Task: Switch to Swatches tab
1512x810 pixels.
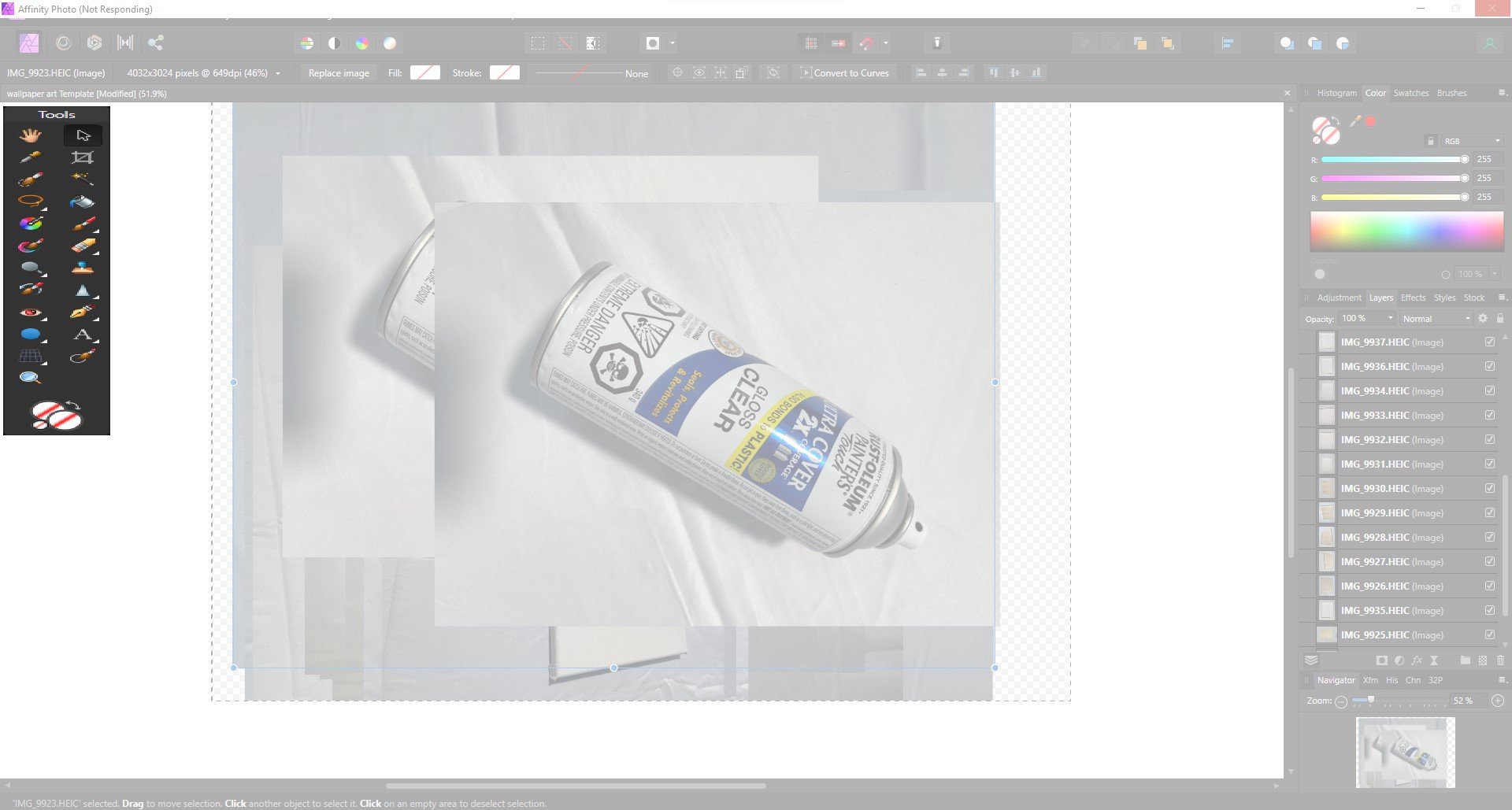Action: coord(1411,93)
